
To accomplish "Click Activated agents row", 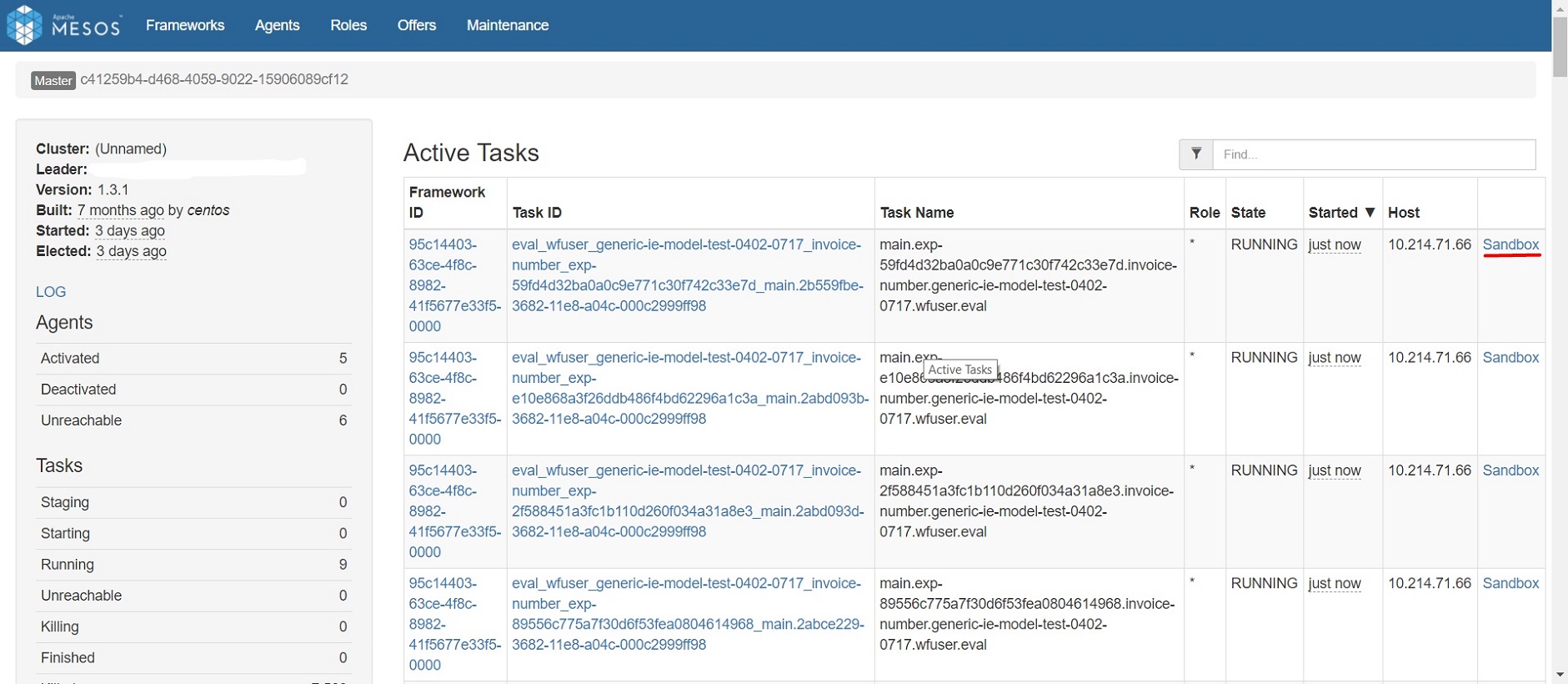I will [193, 359].
